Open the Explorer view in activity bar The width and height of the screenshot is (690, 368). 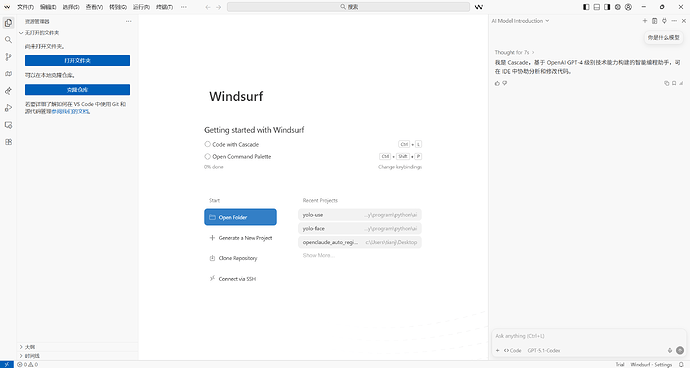(8, 23)
